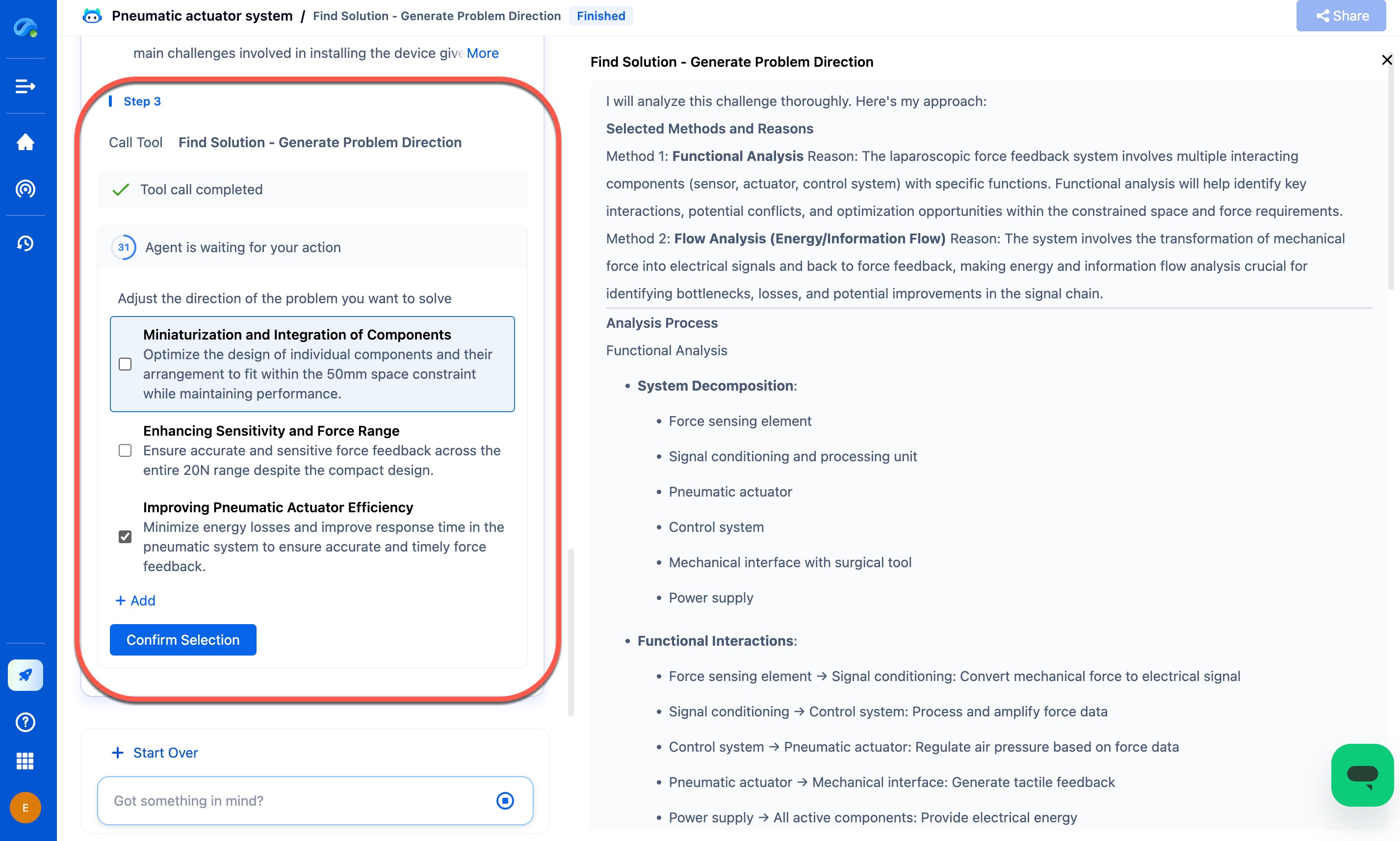
Task: Open the help question mark icon
Action: [x=25, y=722]
